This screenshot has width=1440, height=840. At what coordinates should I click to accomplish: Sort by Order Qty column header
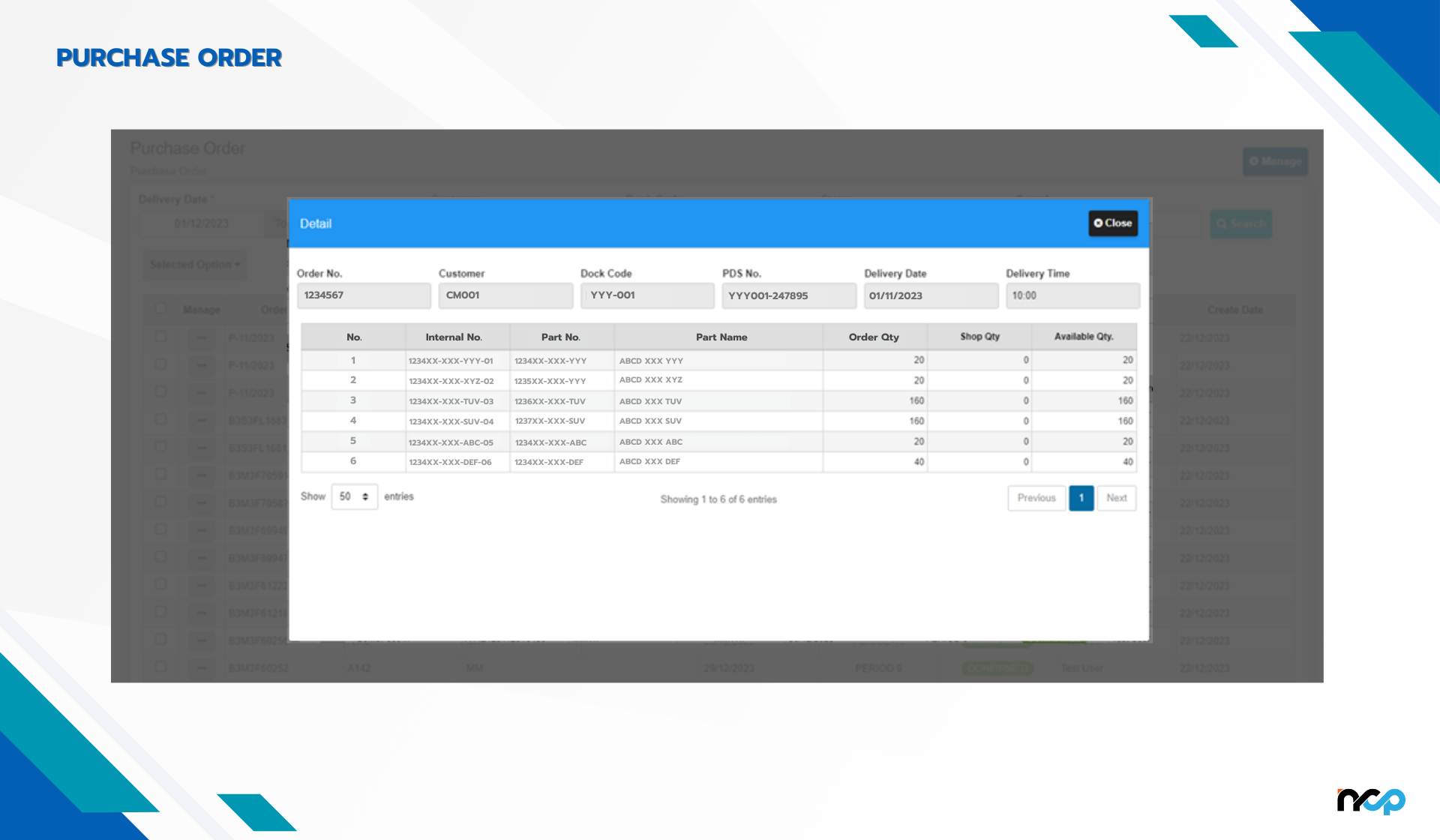pos(874,337)
